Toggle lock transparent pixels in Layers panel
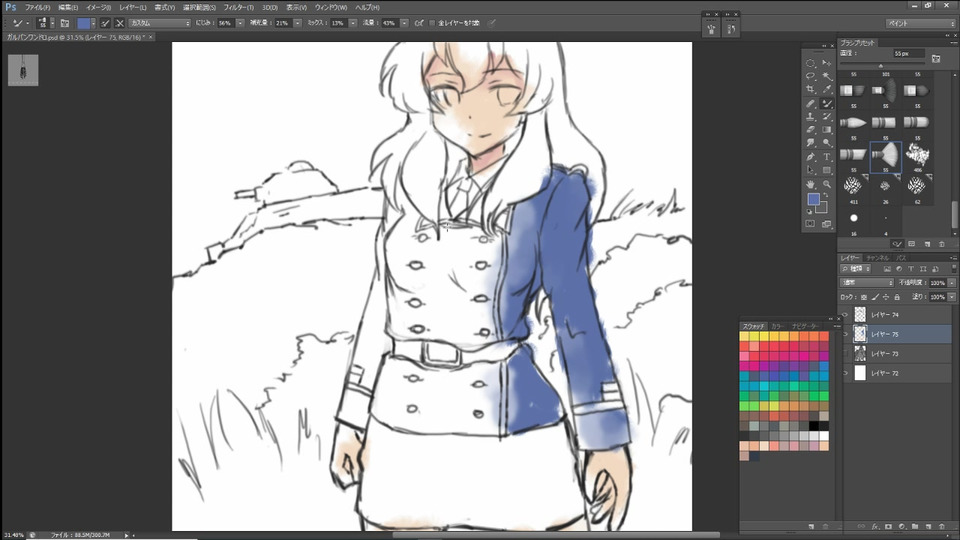This screenshot has height=540, width=960. (864, 297)
